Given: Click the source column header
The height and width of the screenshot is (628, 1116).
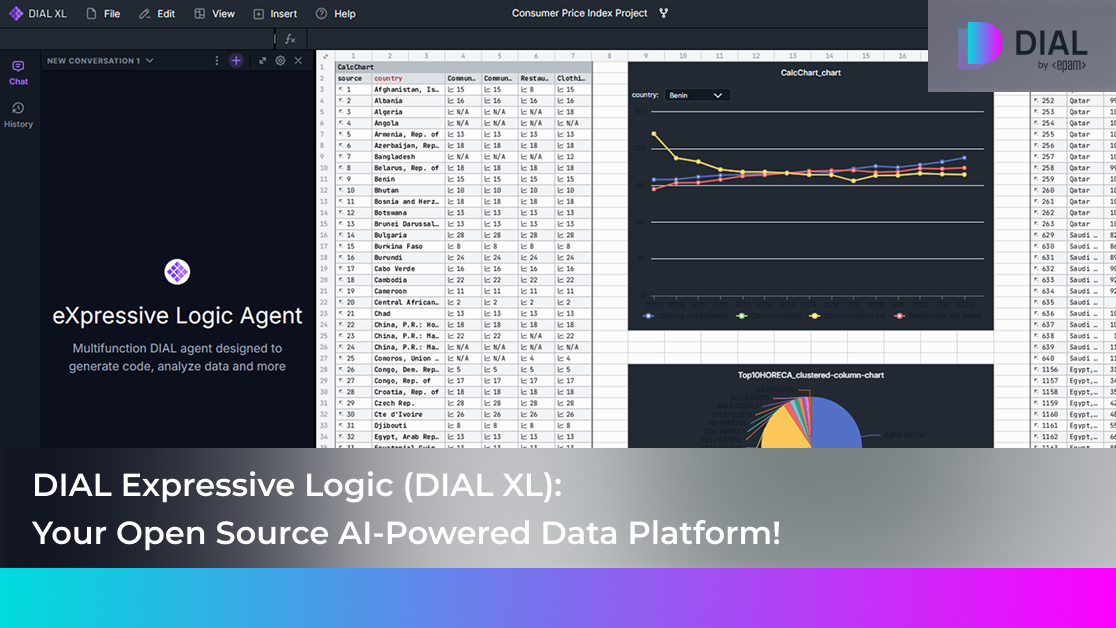Looking at the screenshot, I should tap(353, 78).
